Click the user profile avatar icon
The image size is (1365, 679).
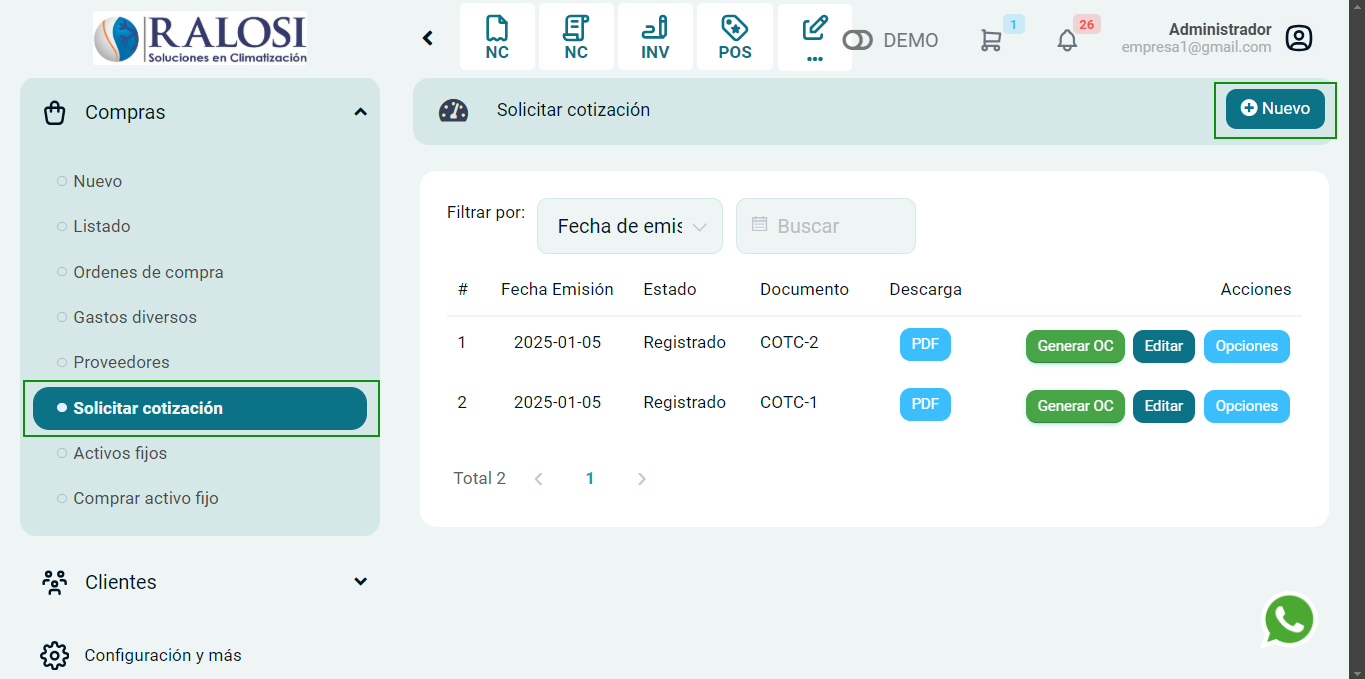(x=1298, y=38)
